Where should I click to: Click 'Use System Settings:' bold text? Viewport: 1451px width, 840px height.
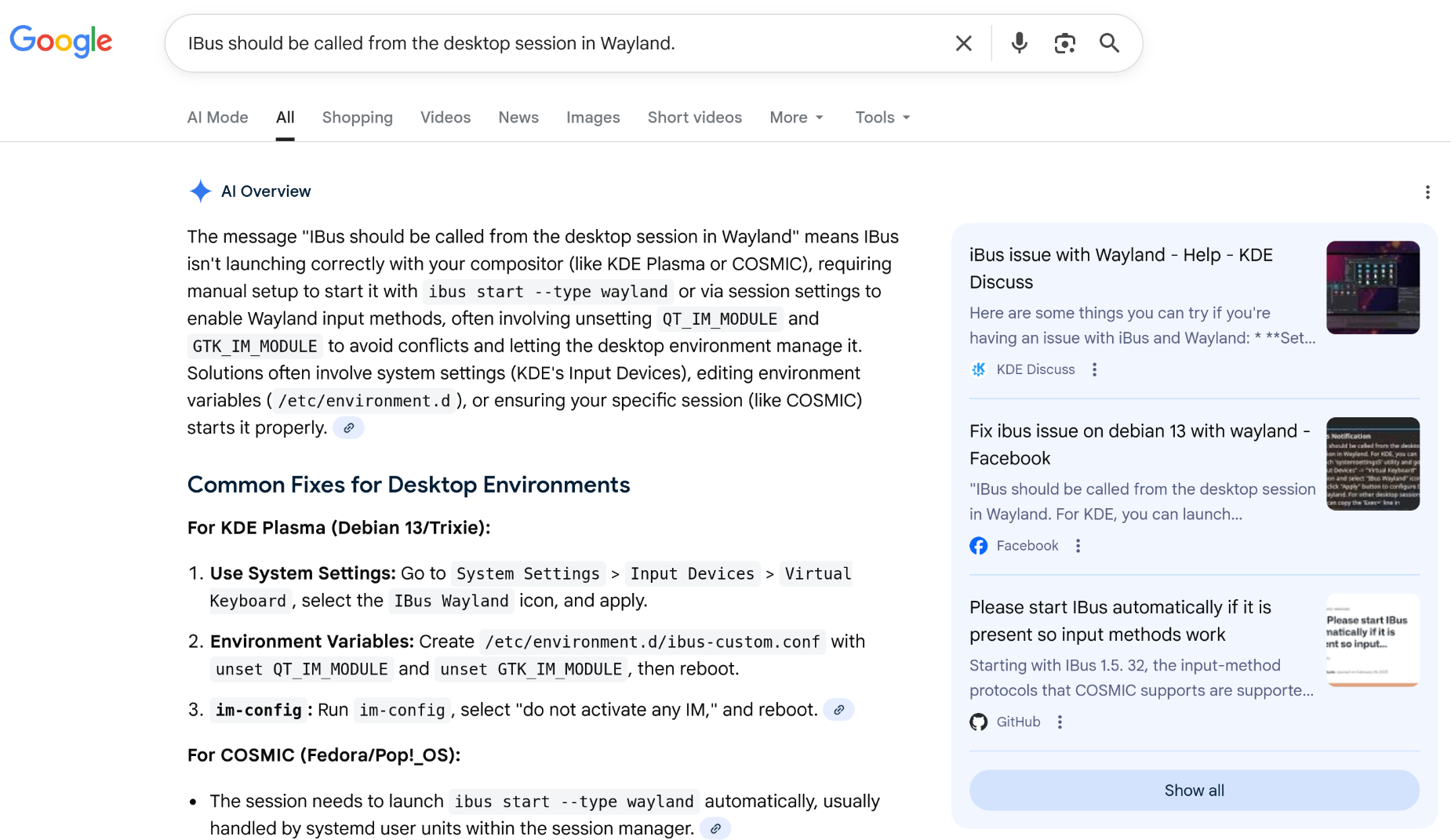click(x=303, y=574)
